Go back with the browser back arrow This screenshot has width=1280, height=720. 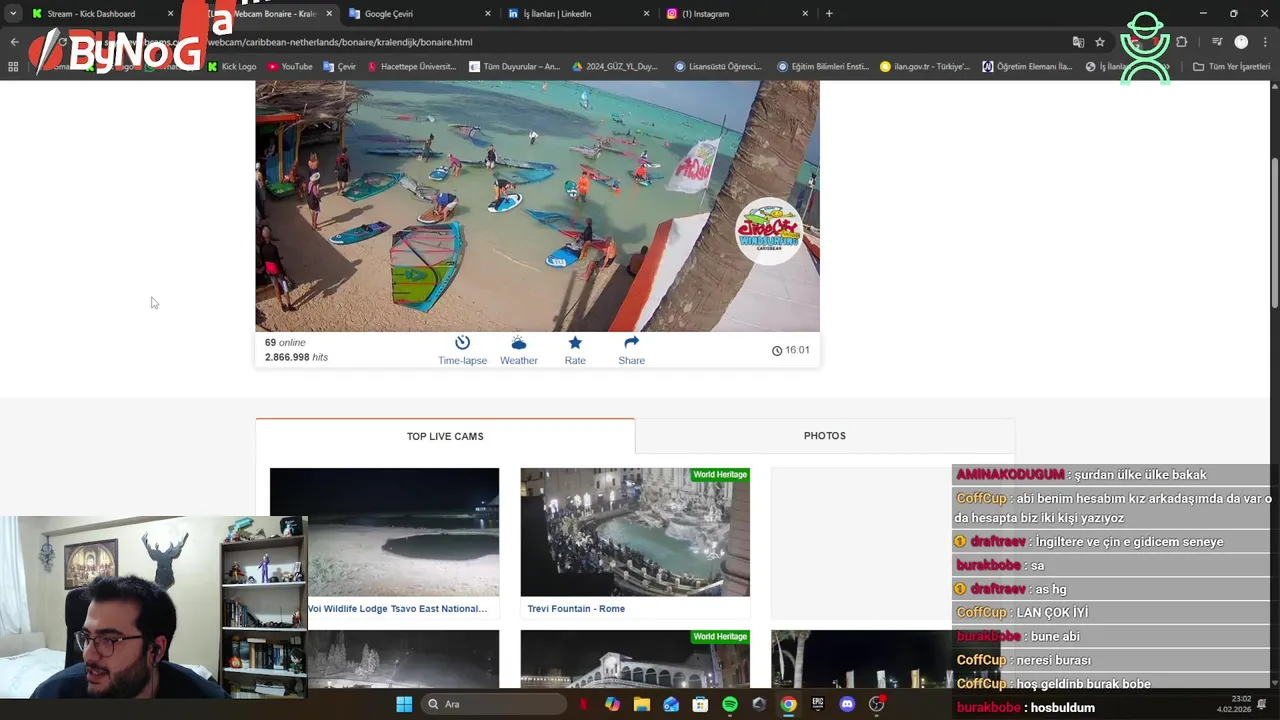(14, 42)
